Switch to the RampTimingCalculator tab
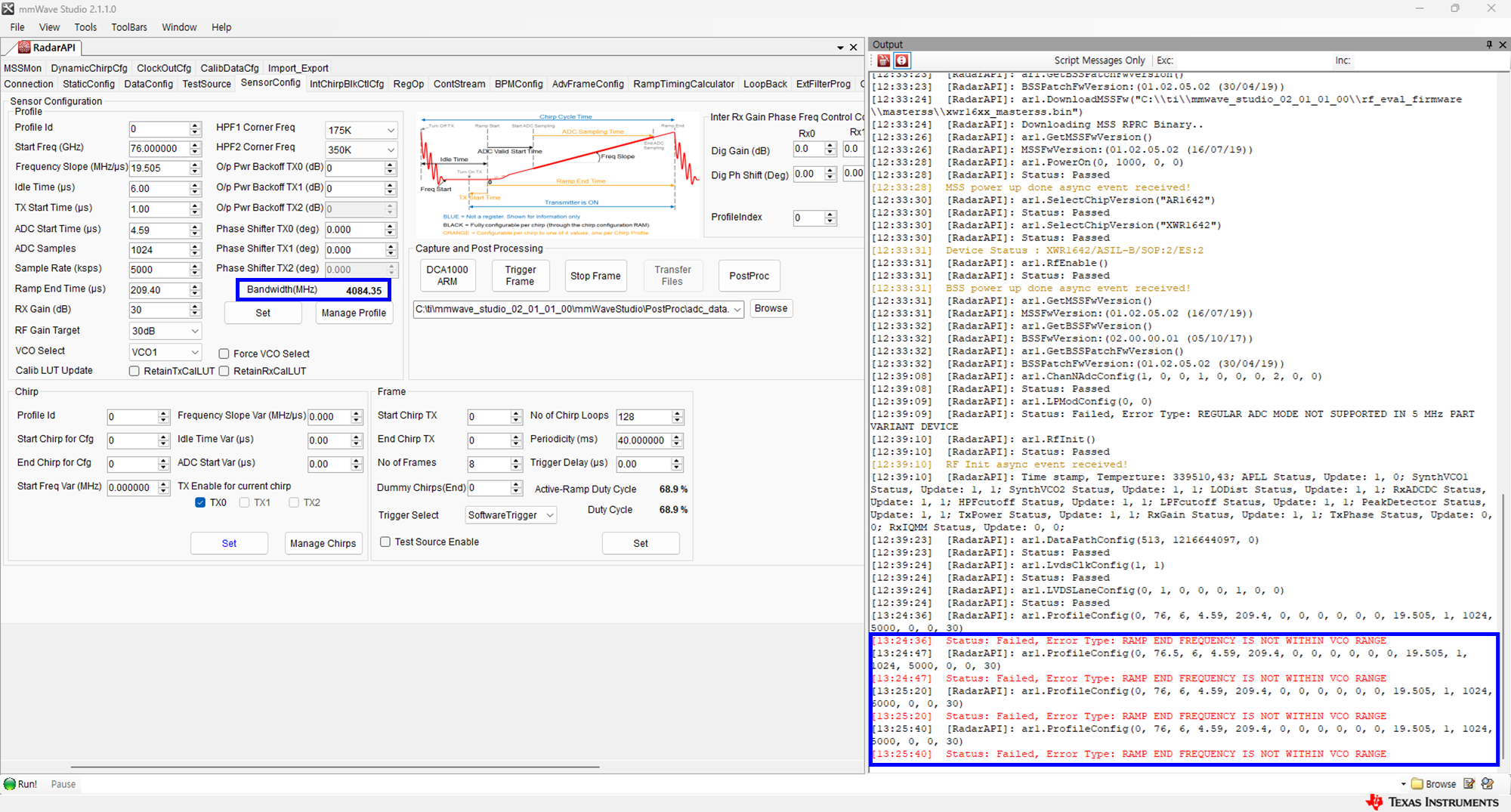Viewport: 1511px width, 812px height. (684, 84)
